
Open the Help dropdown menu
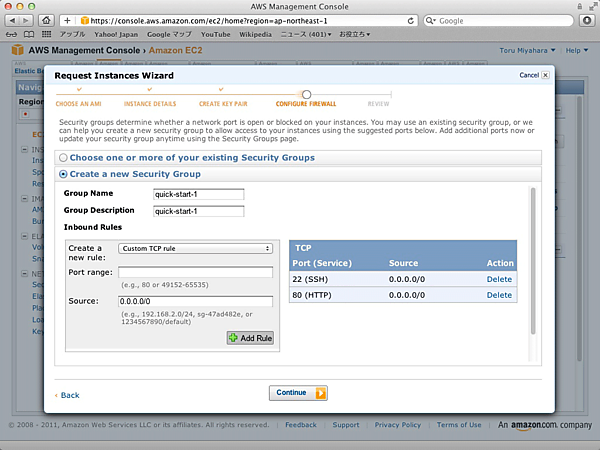[577, 50]
